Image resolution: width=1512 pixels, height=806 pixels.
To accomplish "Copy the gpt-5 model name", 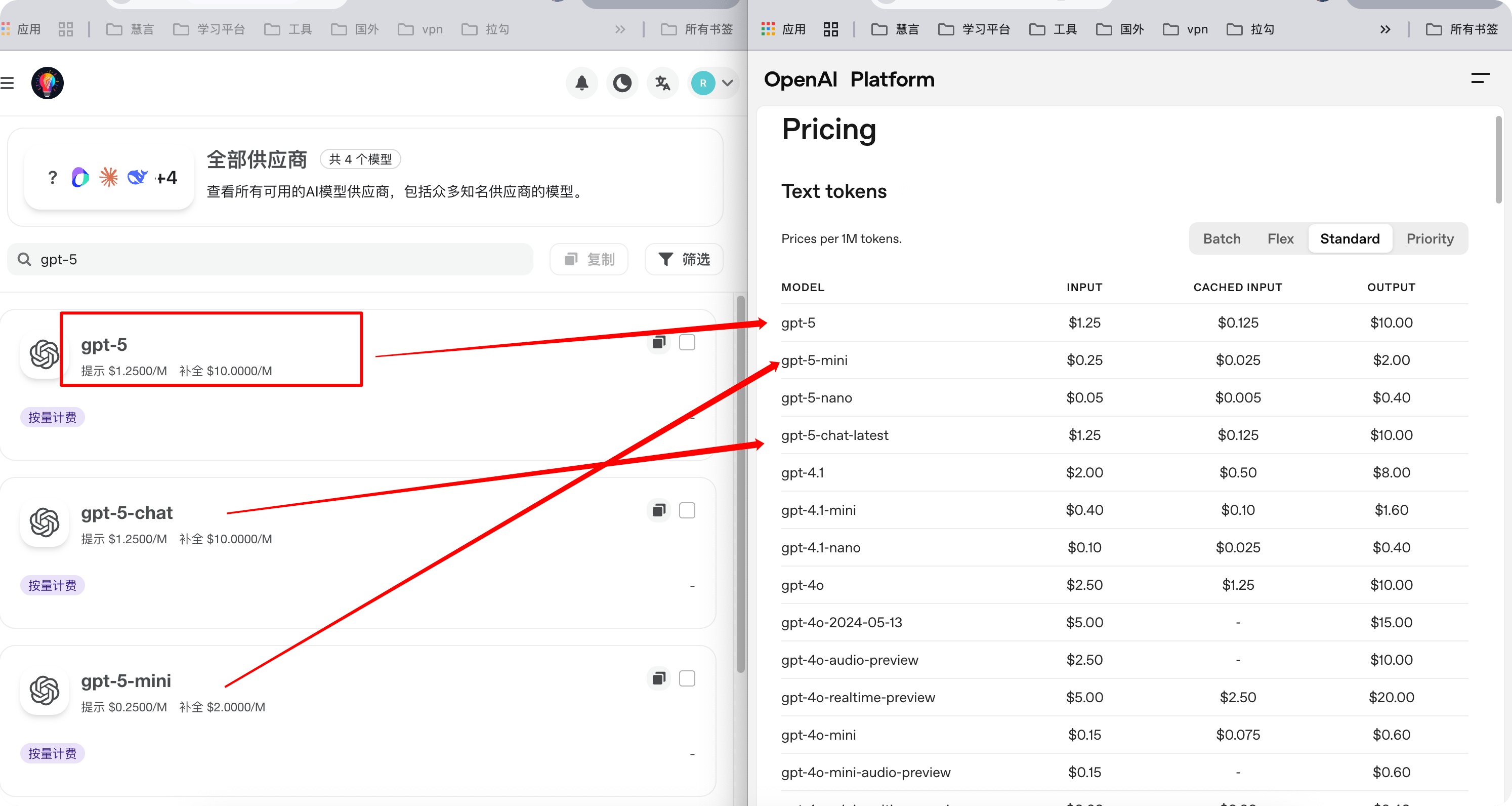I will coord(658,342).
